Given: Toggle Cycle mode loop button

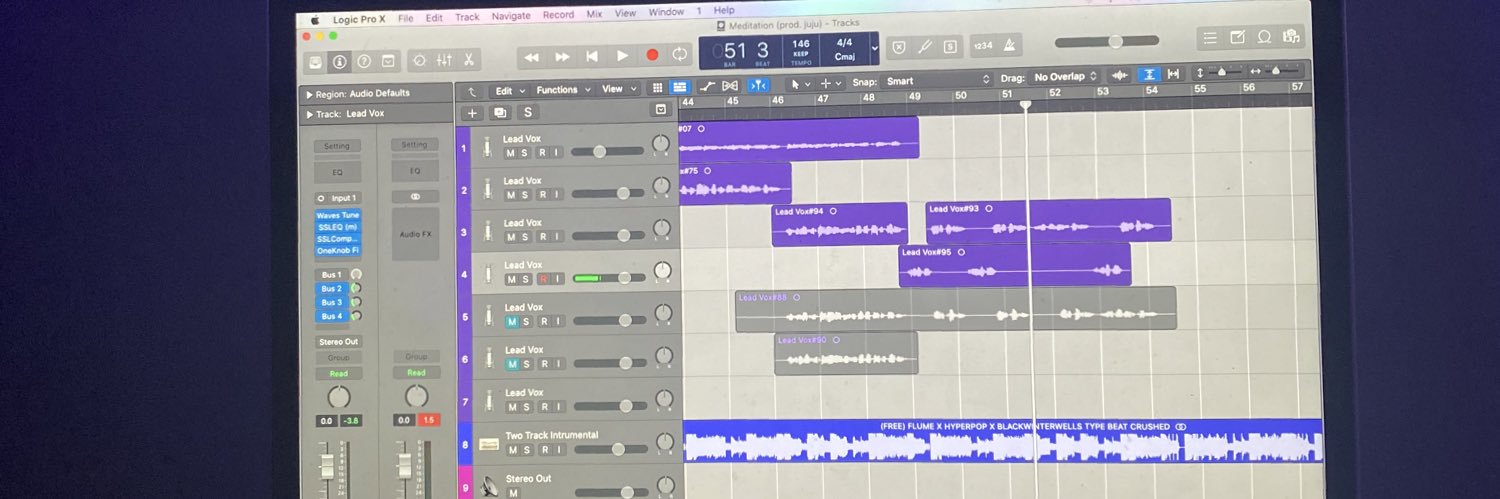Looking at the screenshot, I should (x=680, y=54).
